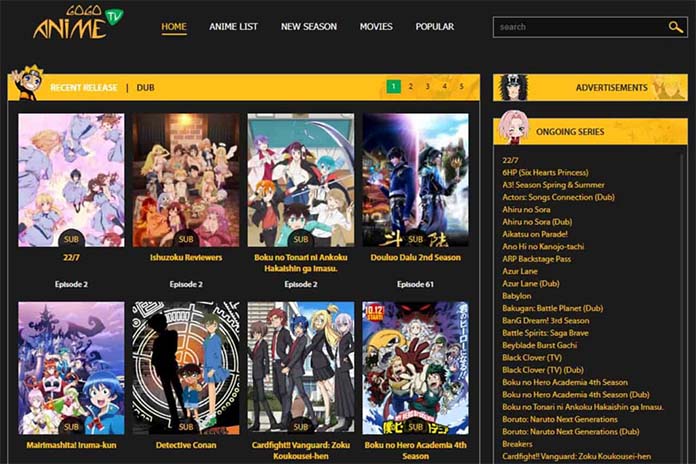Click Douluo Dalu 2nd Season title link
696x464 pixels.
pyautogui.click(x=415, y=257)
